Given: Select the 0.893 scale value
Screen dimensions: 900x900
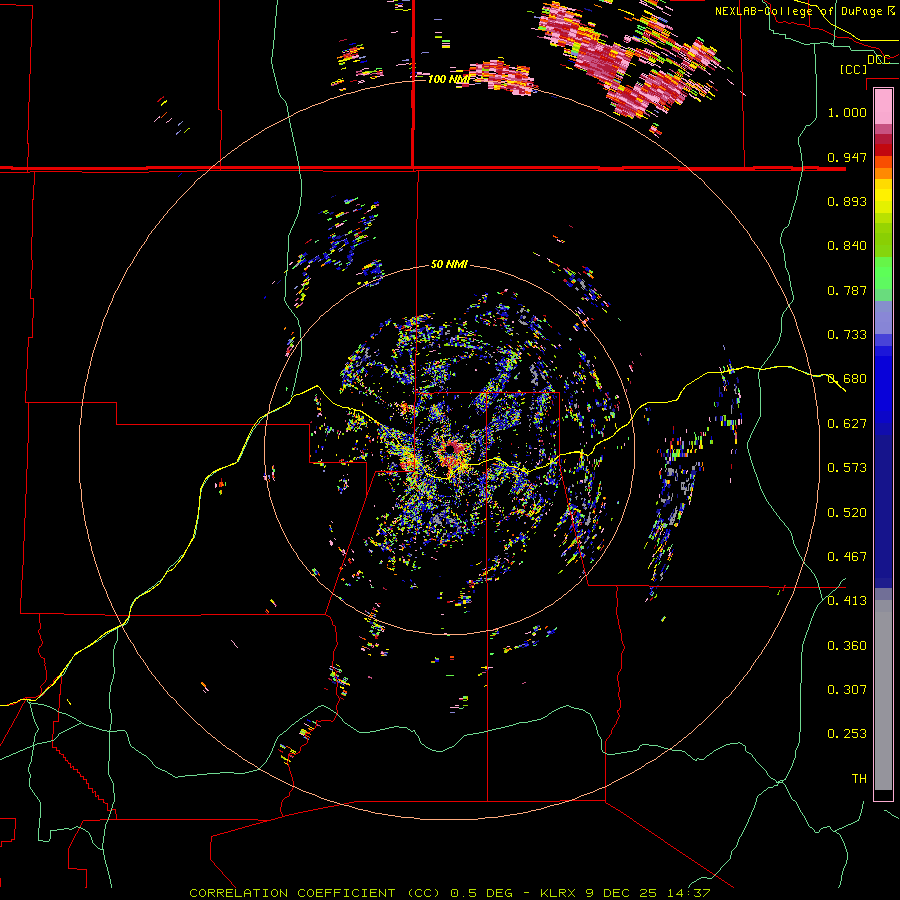Looking at the screenshot, I should pyautogui.click(x=847, y=201).
